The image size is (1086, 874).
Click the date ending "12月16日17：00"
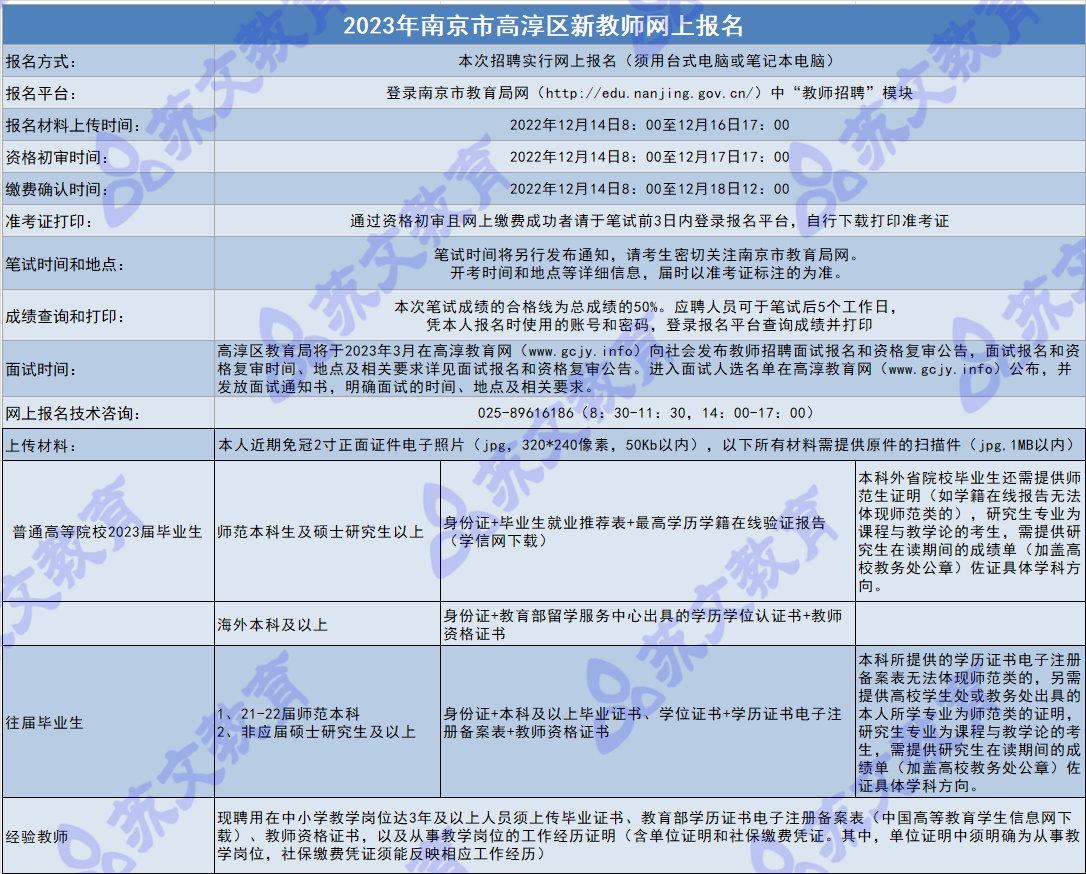click(650, 125)
